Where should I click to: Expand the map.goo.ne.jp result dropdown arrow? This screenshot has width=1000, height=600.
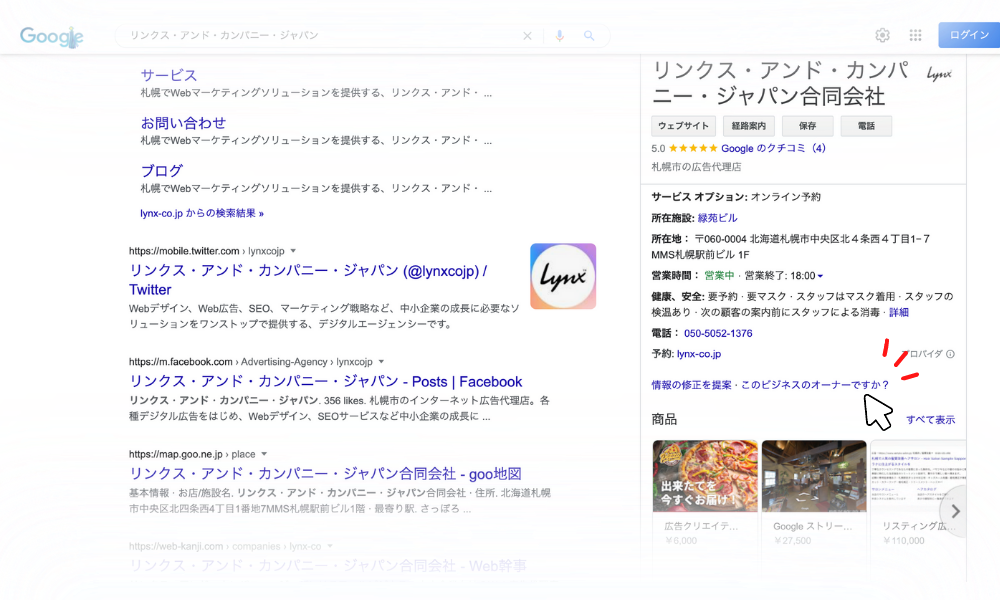[264, 454]
